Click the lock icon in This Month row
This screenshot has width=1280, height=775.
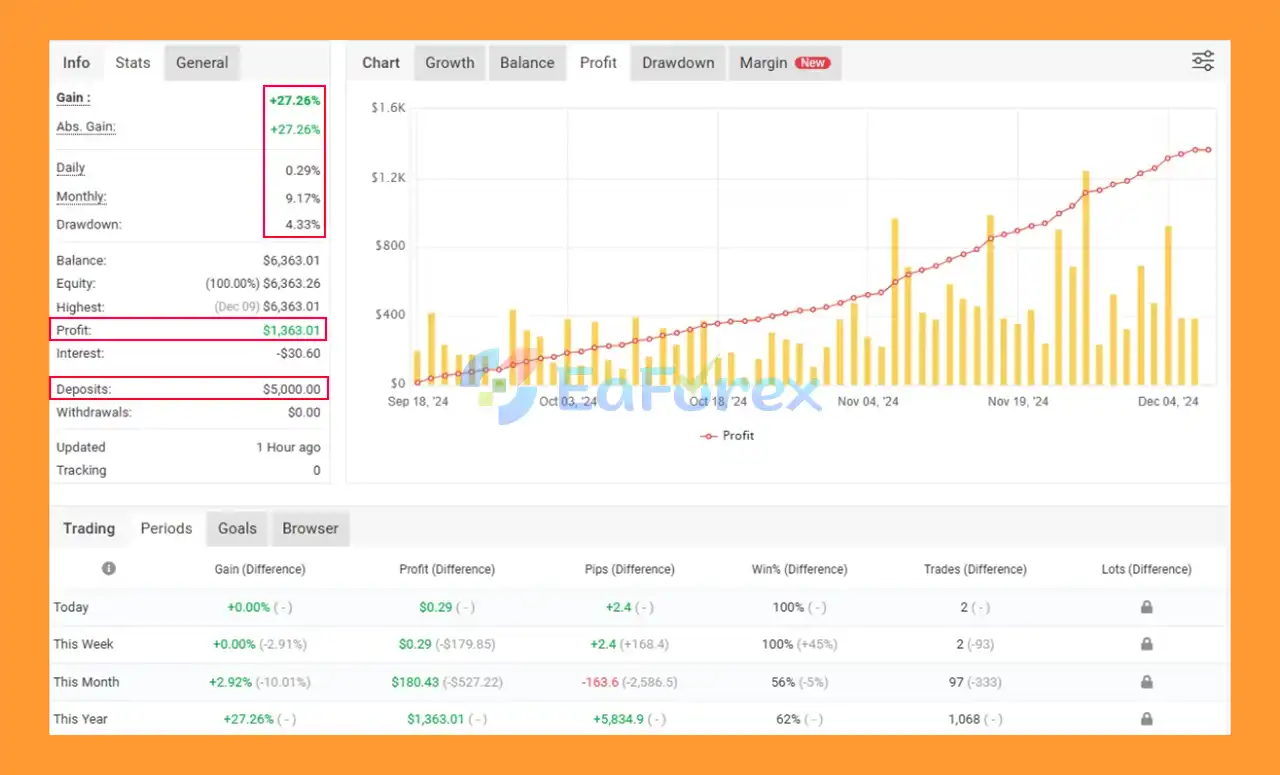click(1146, 682)
